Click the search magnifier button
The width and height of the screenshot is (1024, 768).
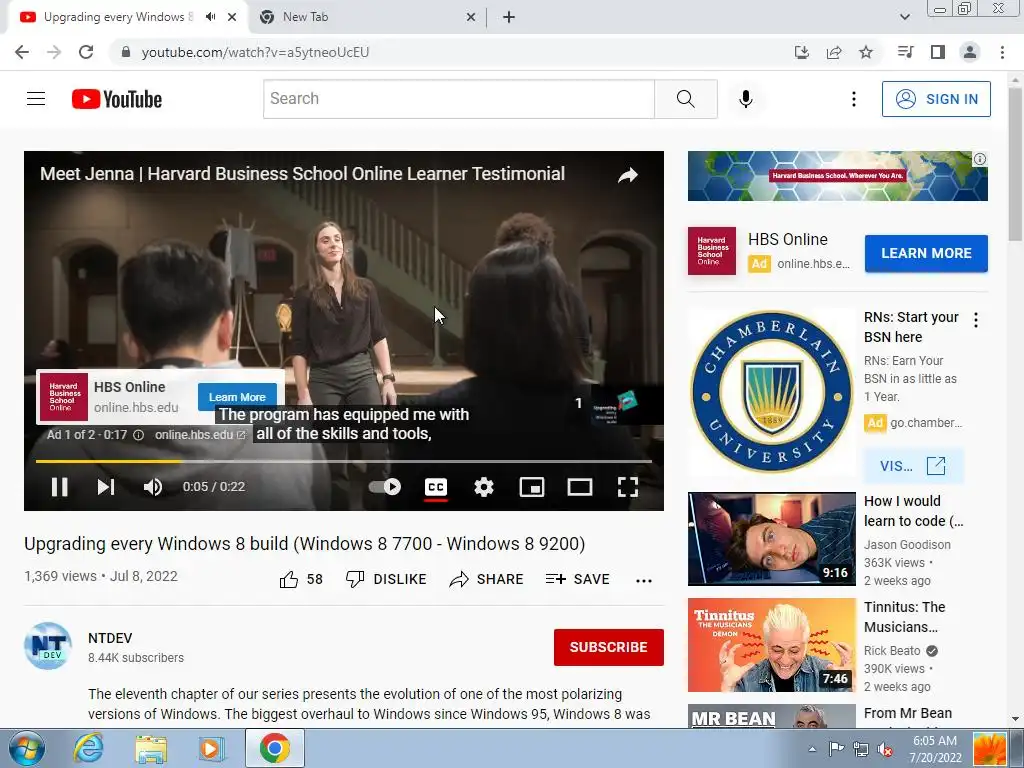coord(686,99)
